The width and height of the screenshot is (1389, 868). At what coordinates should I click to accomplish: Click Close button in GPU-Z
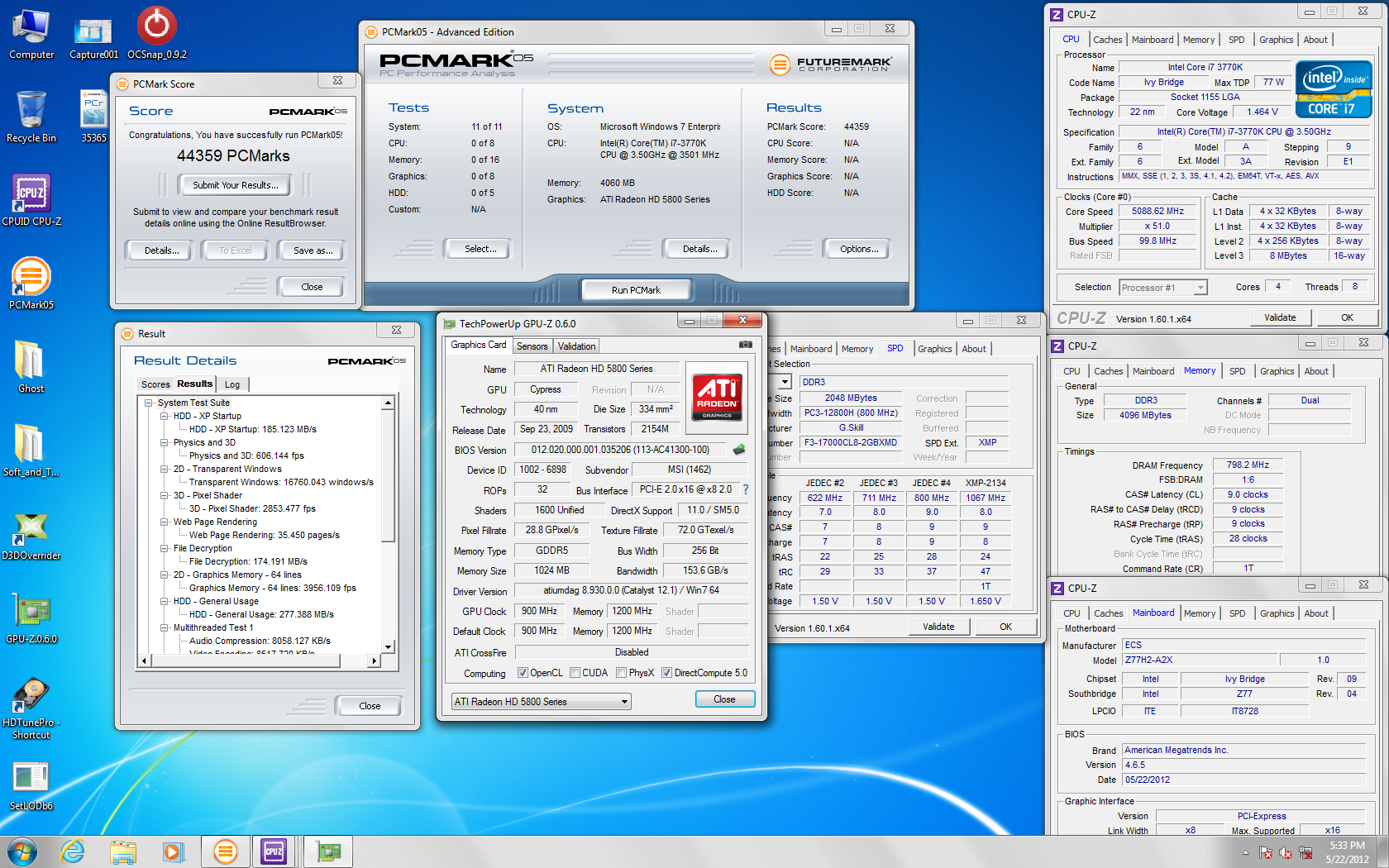[724, 699]
